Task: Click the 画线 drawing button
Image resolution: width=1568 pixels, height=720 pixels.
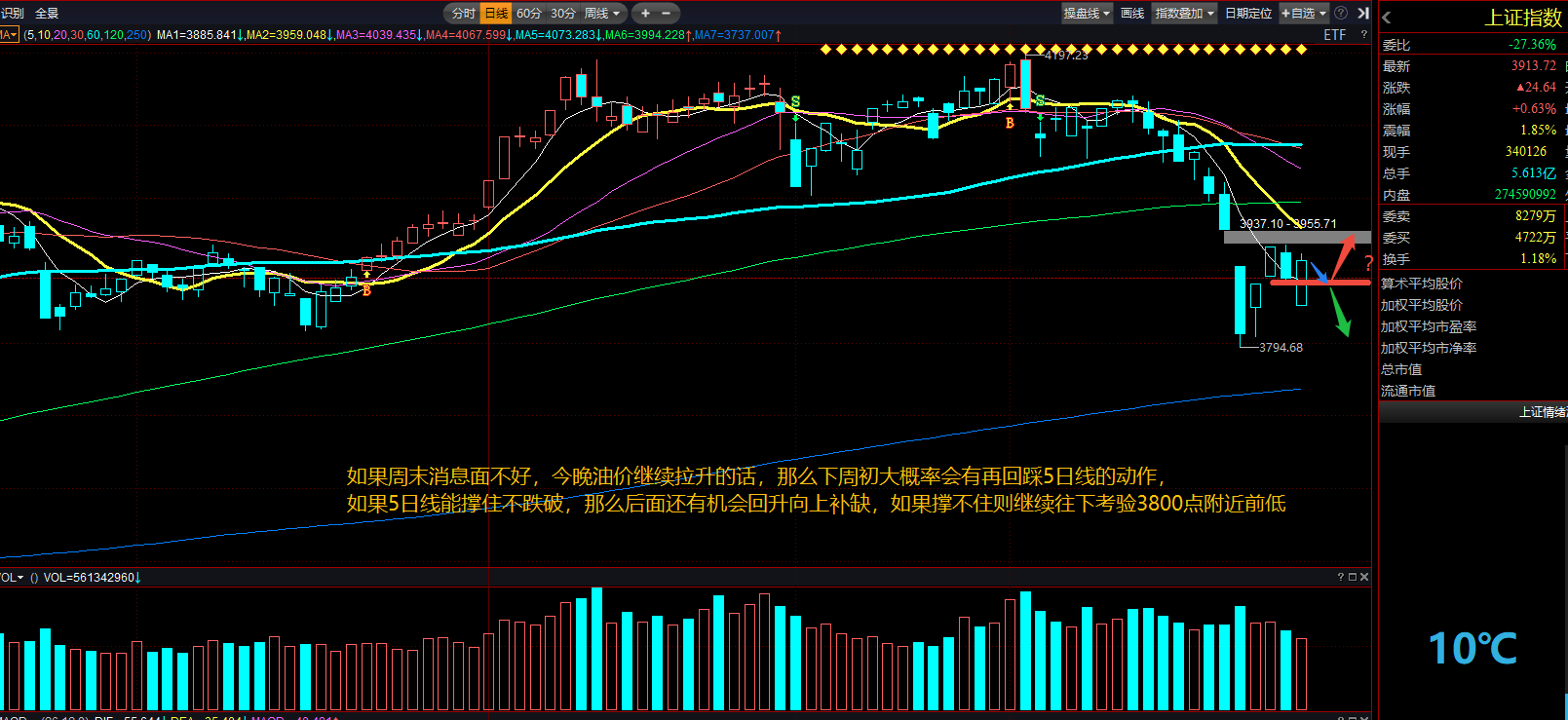Action: 1132,14
